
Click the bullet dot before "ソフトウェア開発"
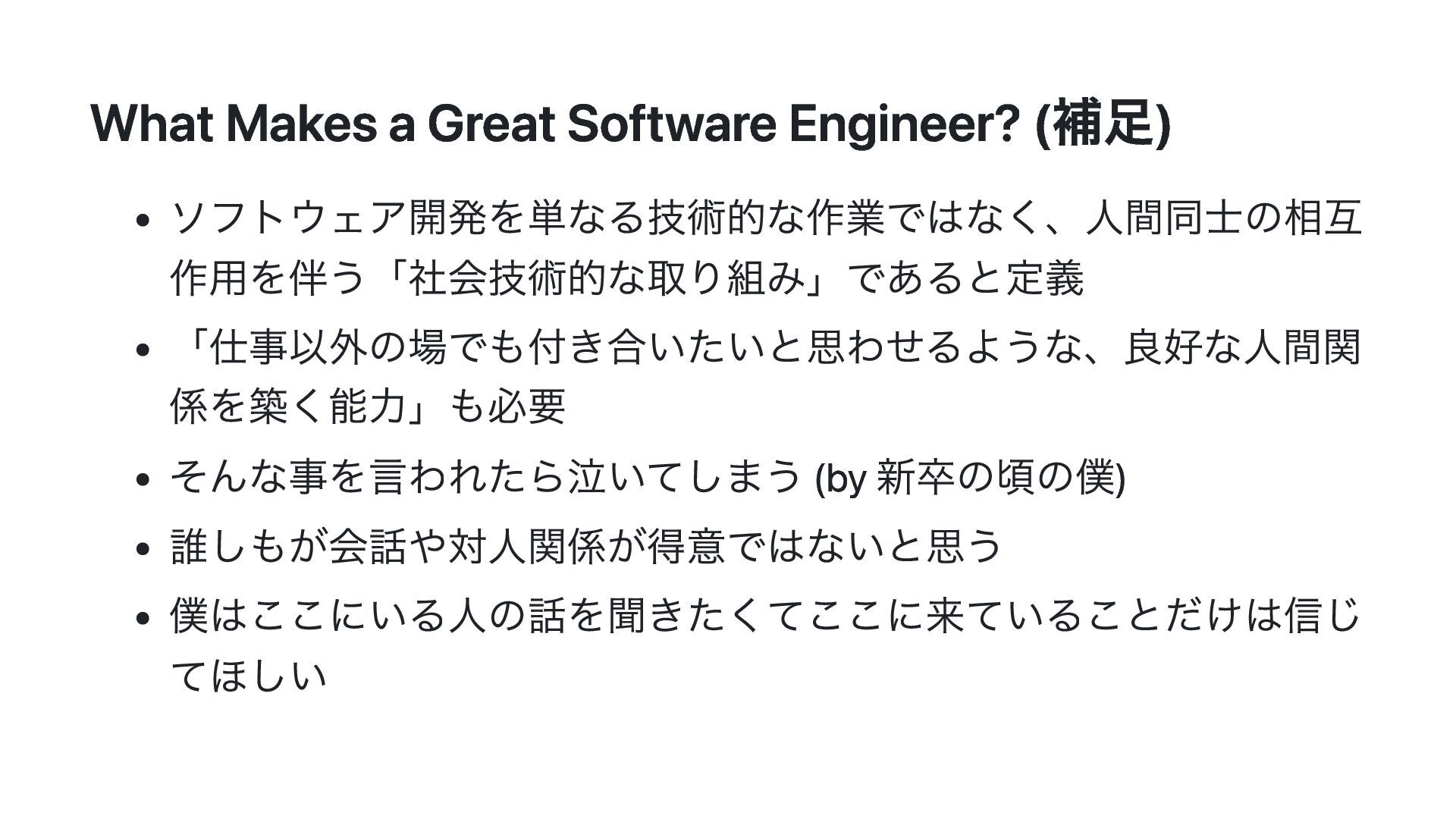(x=142, y=221)
